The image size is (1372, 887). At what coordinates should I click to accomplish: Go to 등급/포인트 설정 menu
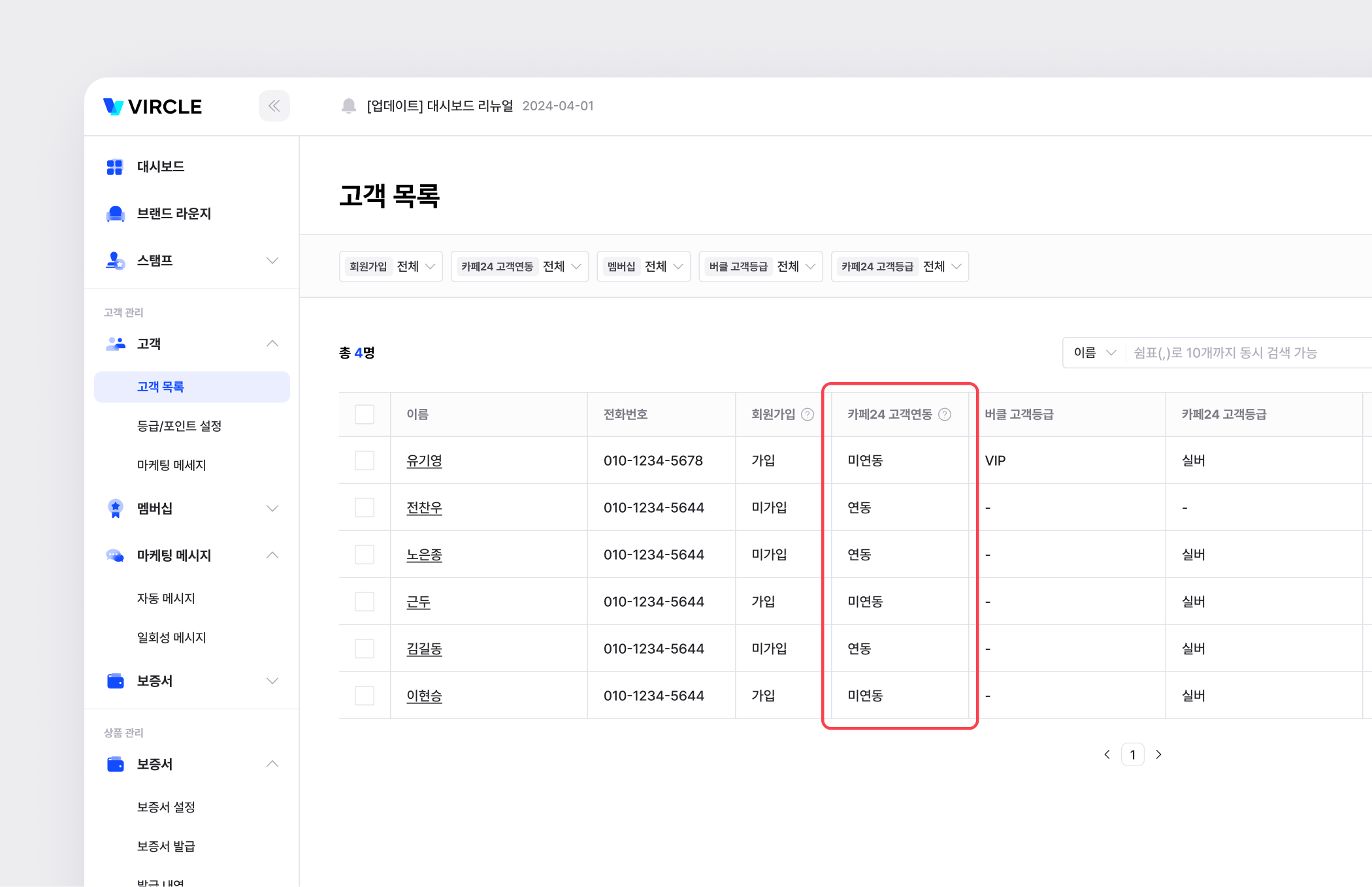point(179,426)
